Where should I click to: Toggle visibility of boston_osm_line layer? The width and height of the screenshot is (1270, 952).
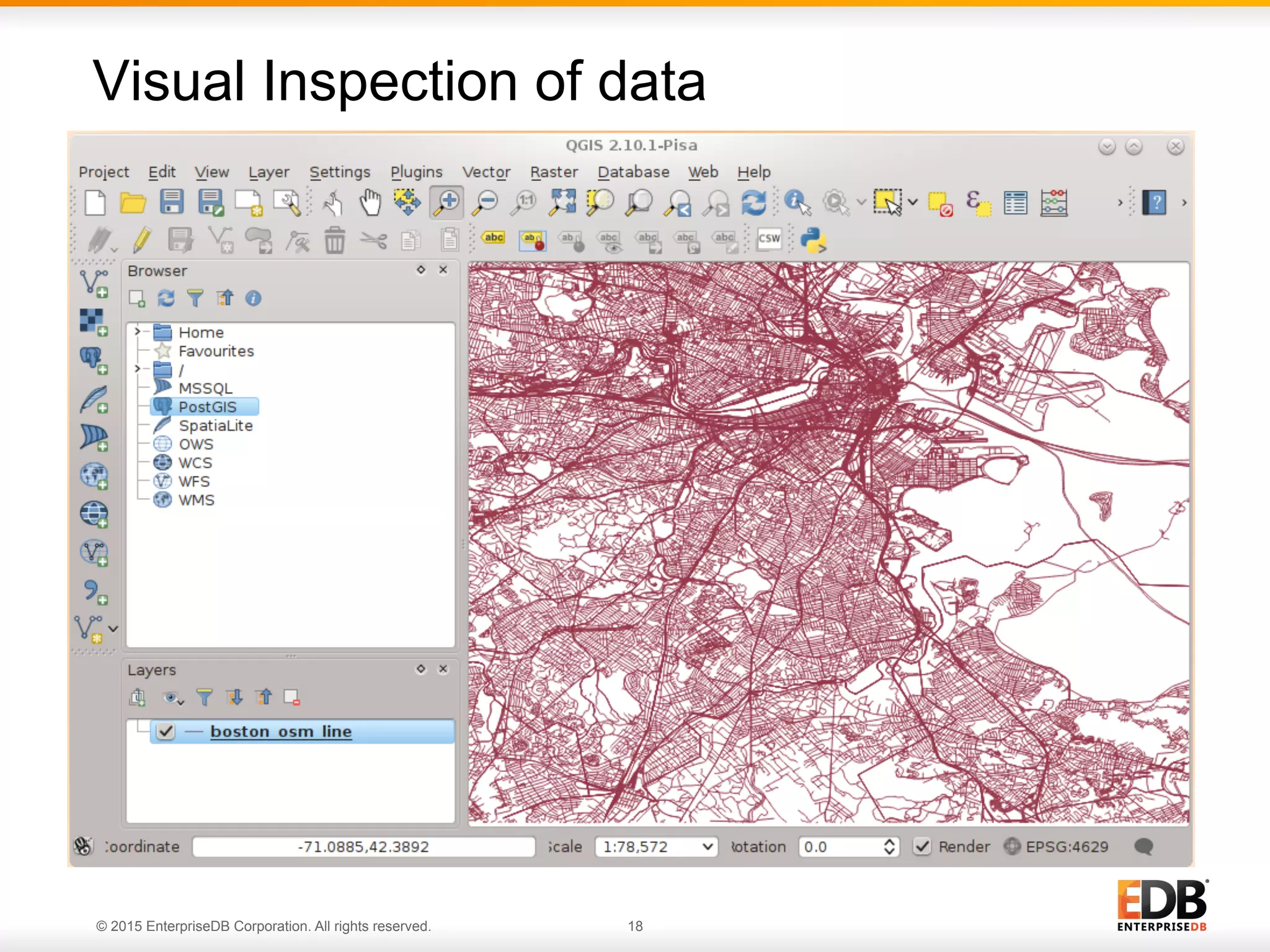pos(166,731)
